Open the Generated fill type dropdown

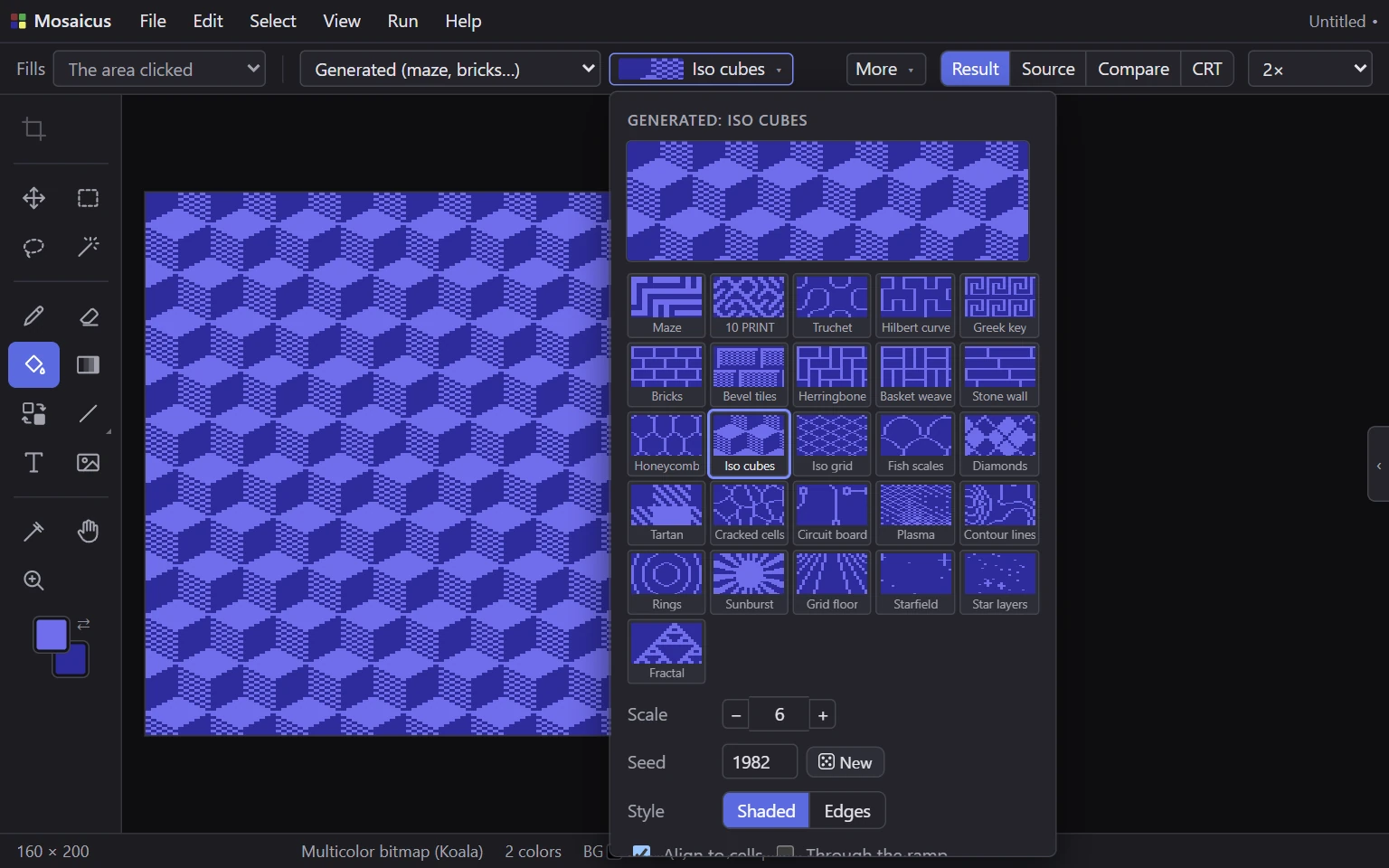[x=449, y=69]
